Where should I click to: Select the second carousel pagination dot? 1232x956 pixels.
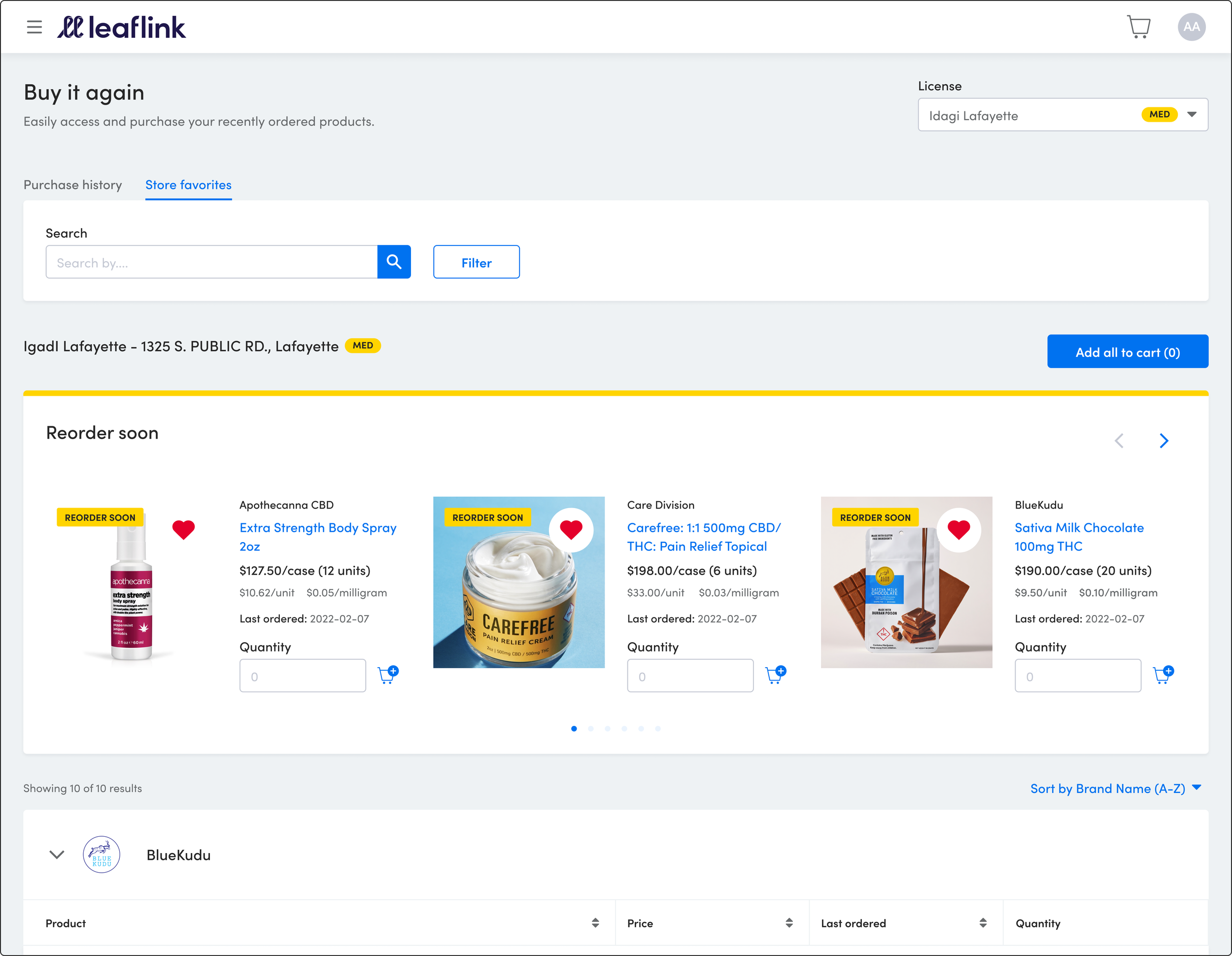pyautogui.click(x=590, y=728)
